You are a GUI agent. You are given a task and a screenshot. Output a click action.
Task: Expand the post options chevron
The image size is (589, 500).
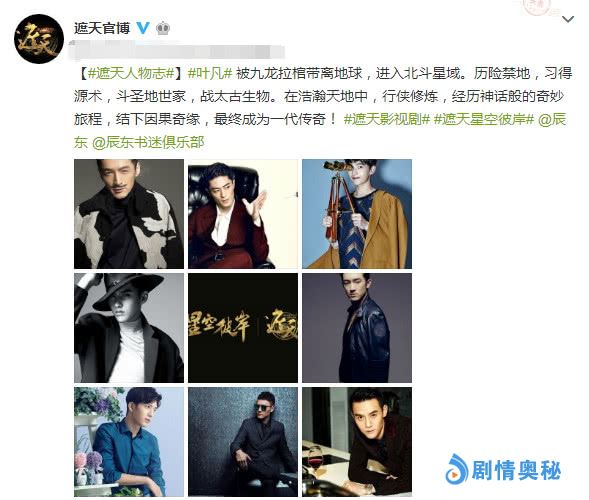tap(568, 19)
